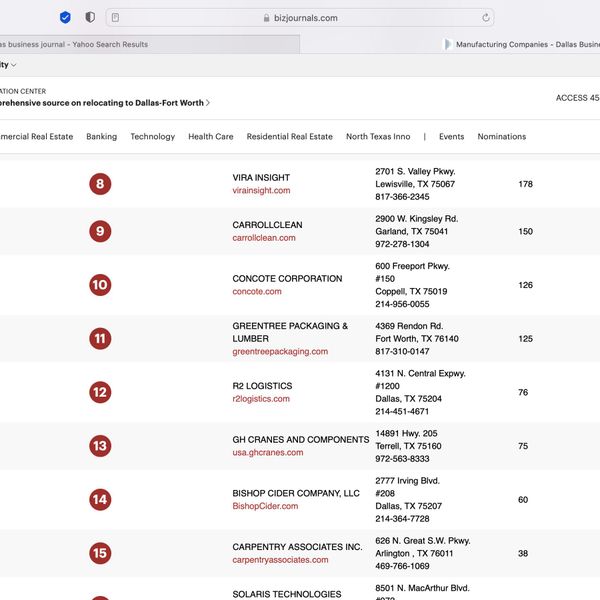Expand the dropdown chevron at top left
The image size is (600, 600).
coord(13,65)
